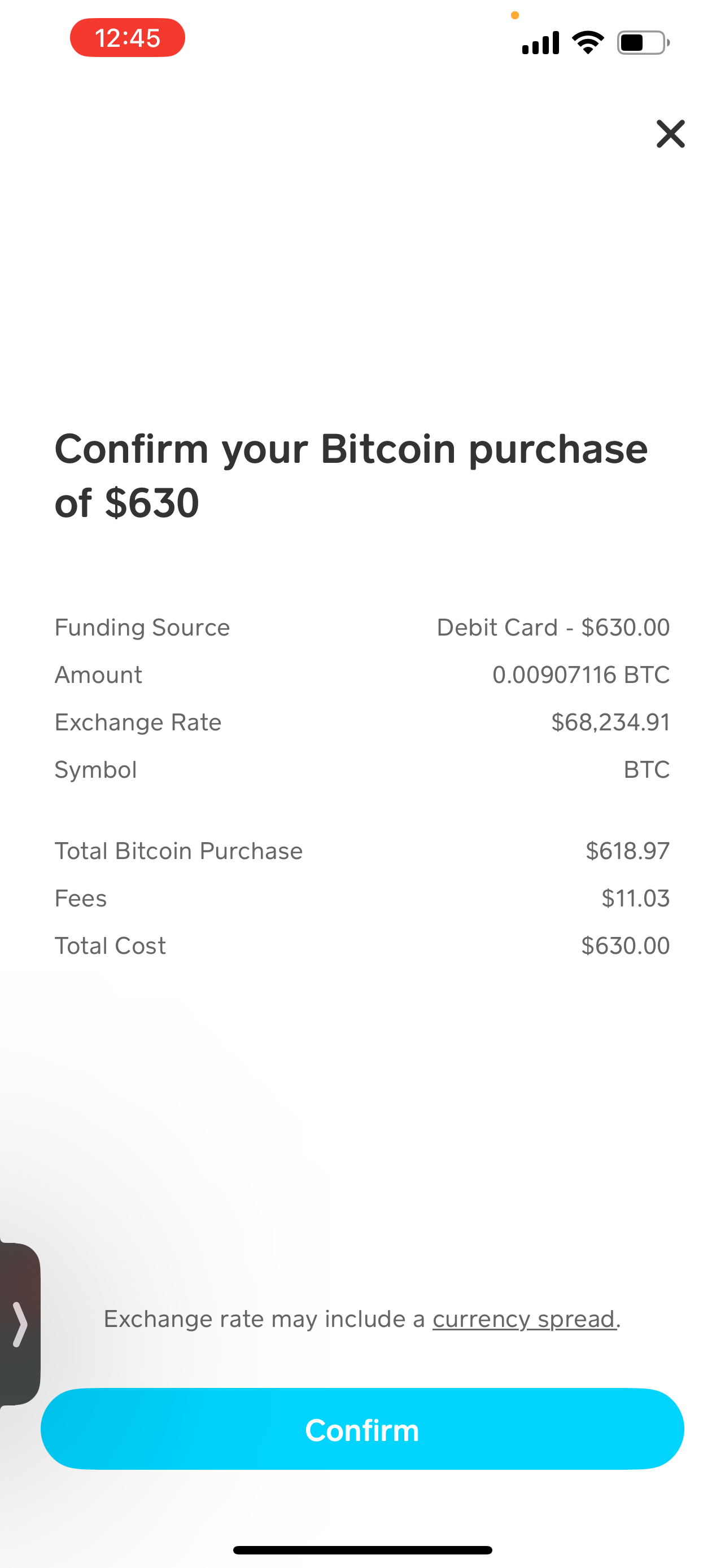Tap the $630.00 Total Cost value
Viewport: 725px width, 1568px height.
(625, 946)
